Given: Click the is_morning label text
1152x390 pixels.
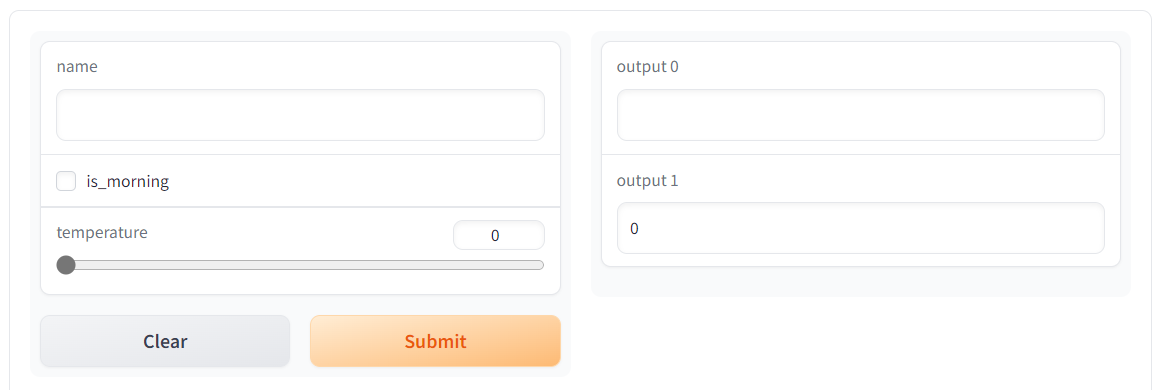Looking at the screenshot, I should [x=128, y=181].
